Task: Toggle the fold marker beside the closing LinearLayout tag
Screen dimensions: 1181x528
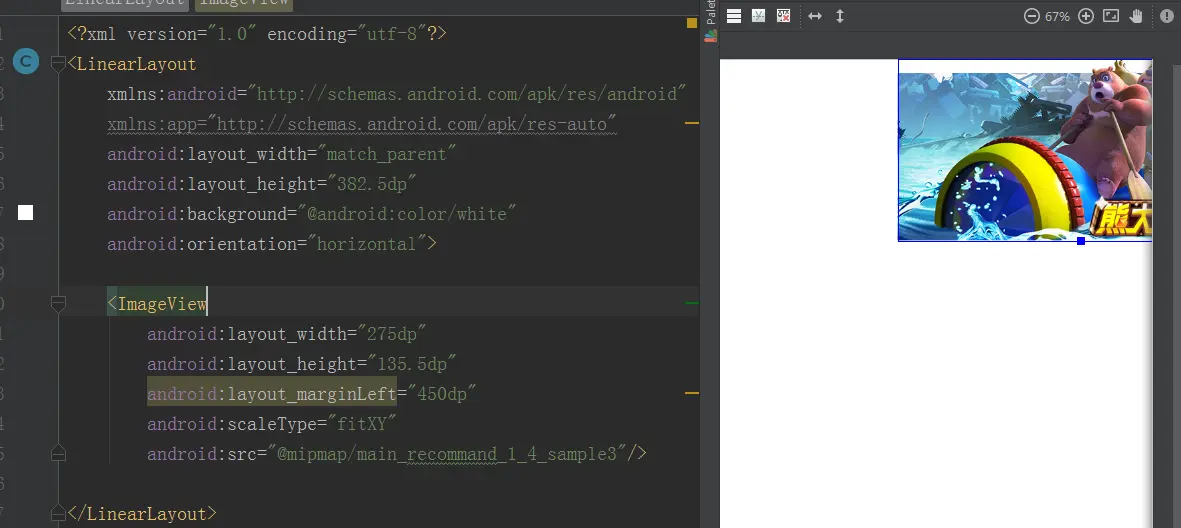Action: 58,514
